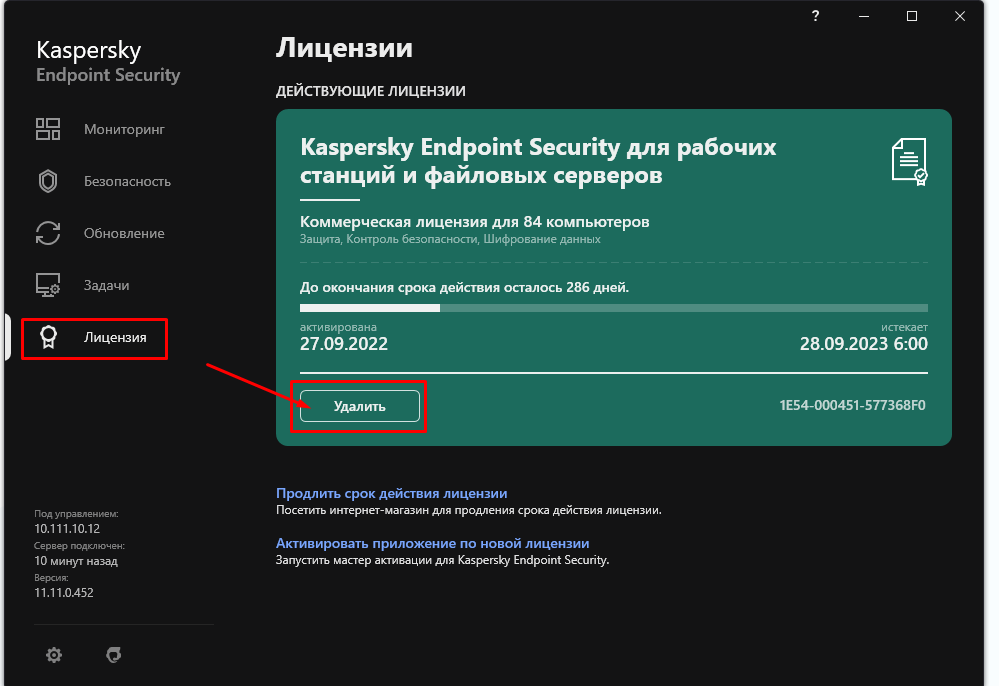
Task: Click the license term progress bar
Action: 613,308
